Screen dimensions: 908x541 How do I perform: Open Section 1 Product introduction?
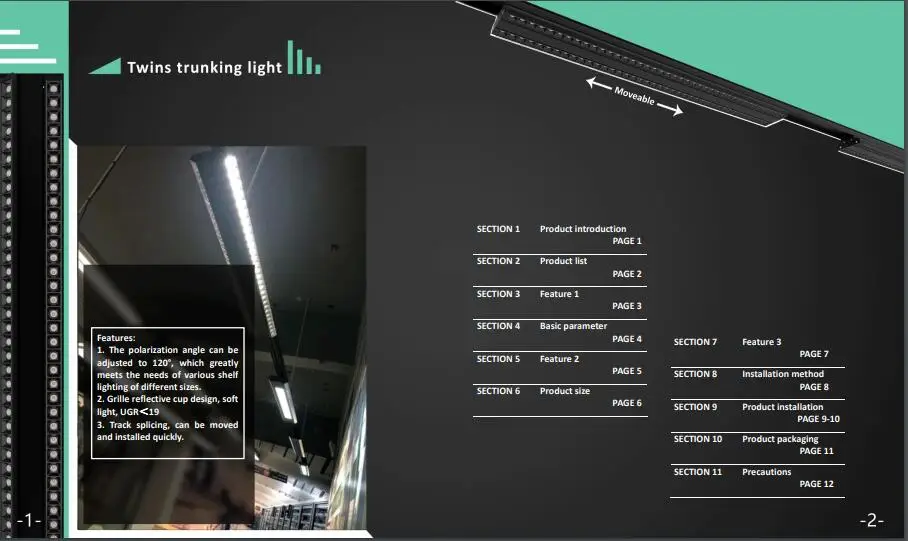coord(582,229)
